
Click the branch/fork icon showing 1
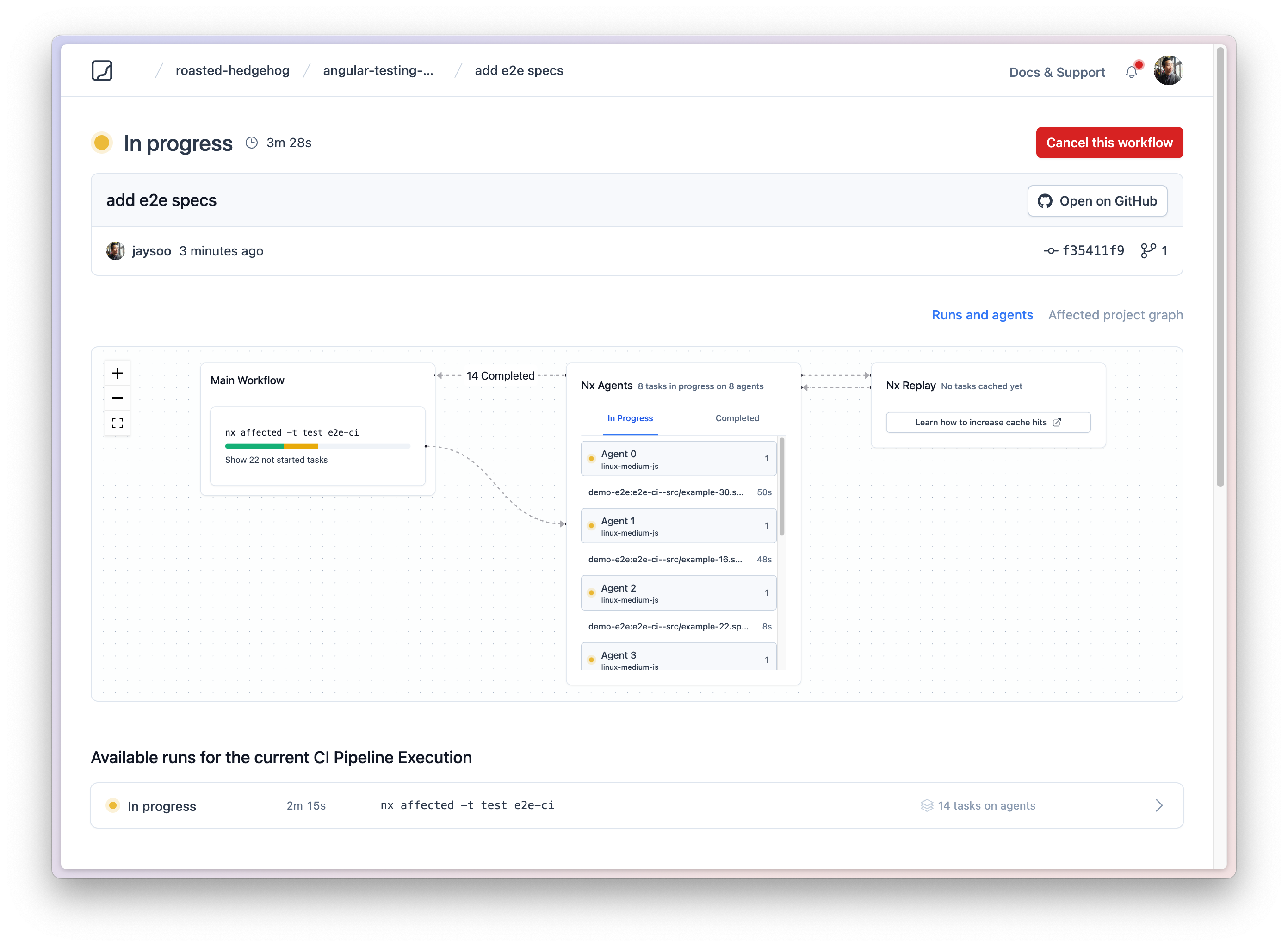[1154, 250]
